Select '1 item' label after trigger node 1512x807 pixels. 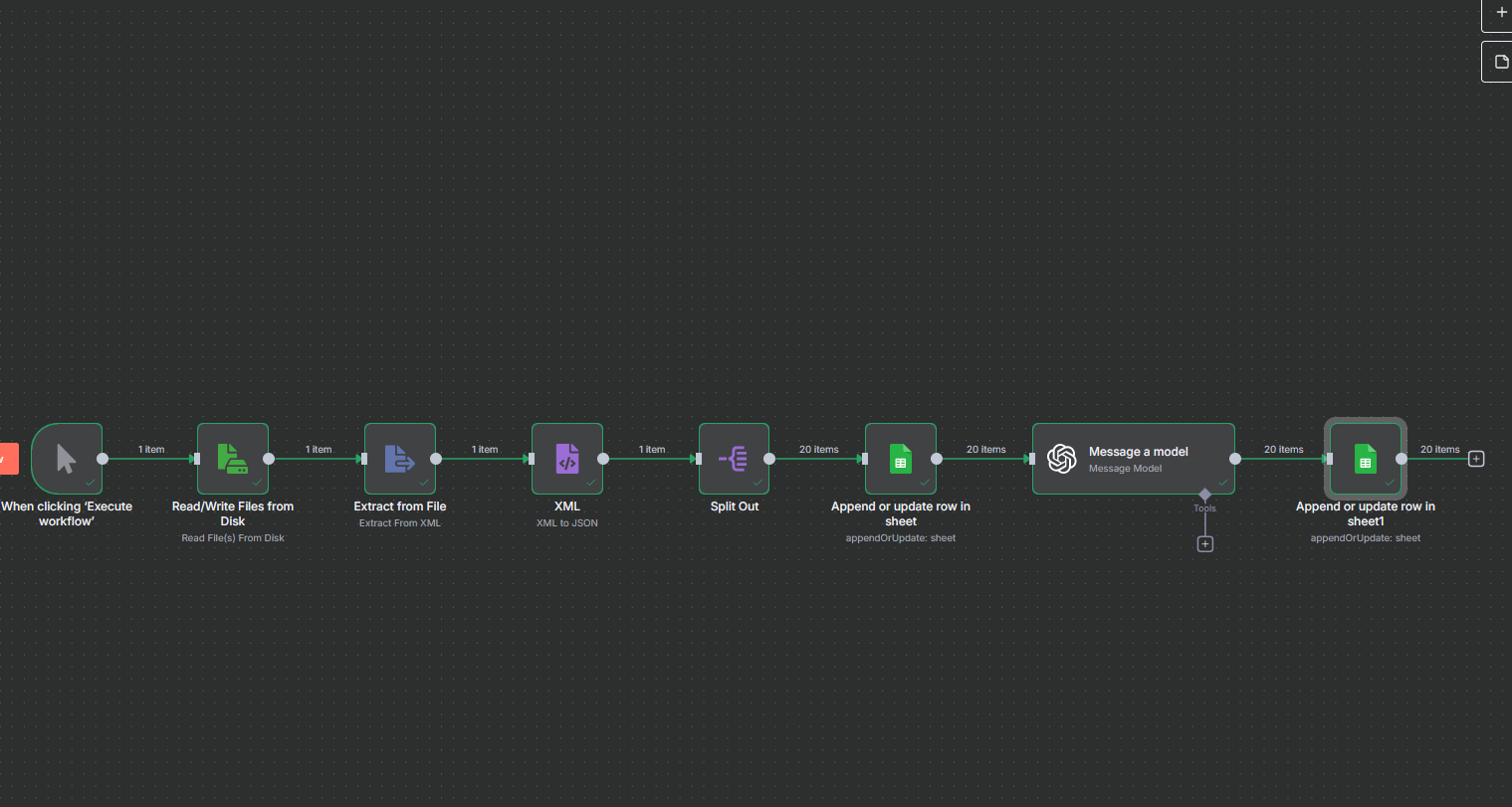151,450
